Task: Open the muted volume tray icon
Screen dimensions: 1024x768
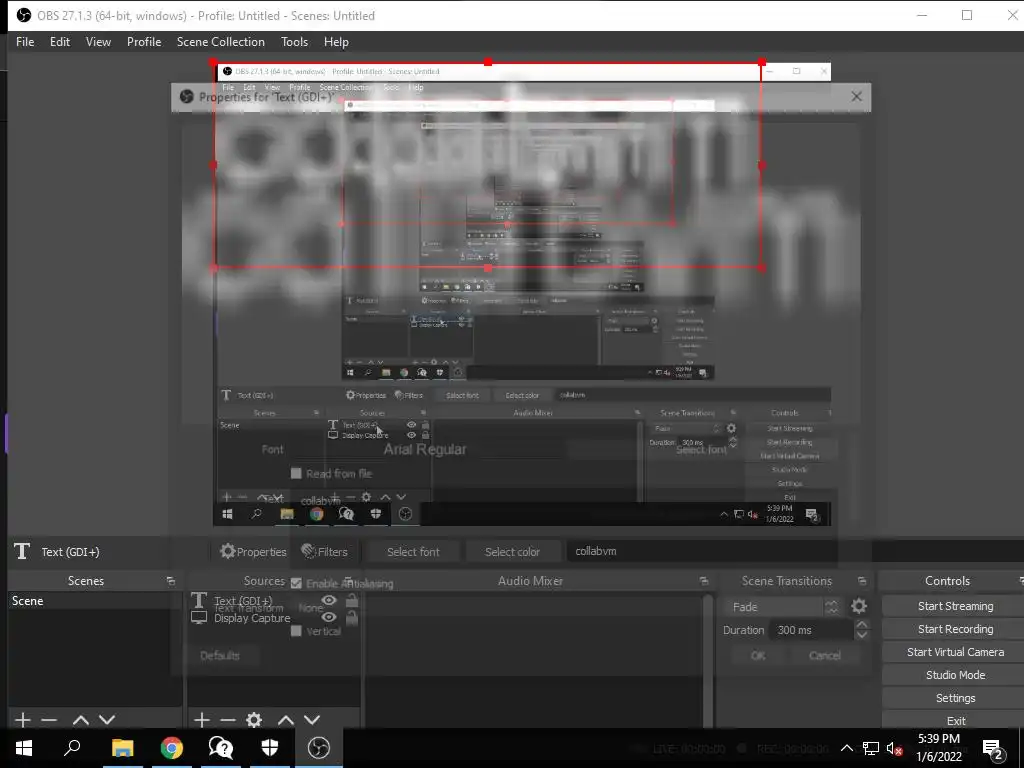Action: click(894, 748)
